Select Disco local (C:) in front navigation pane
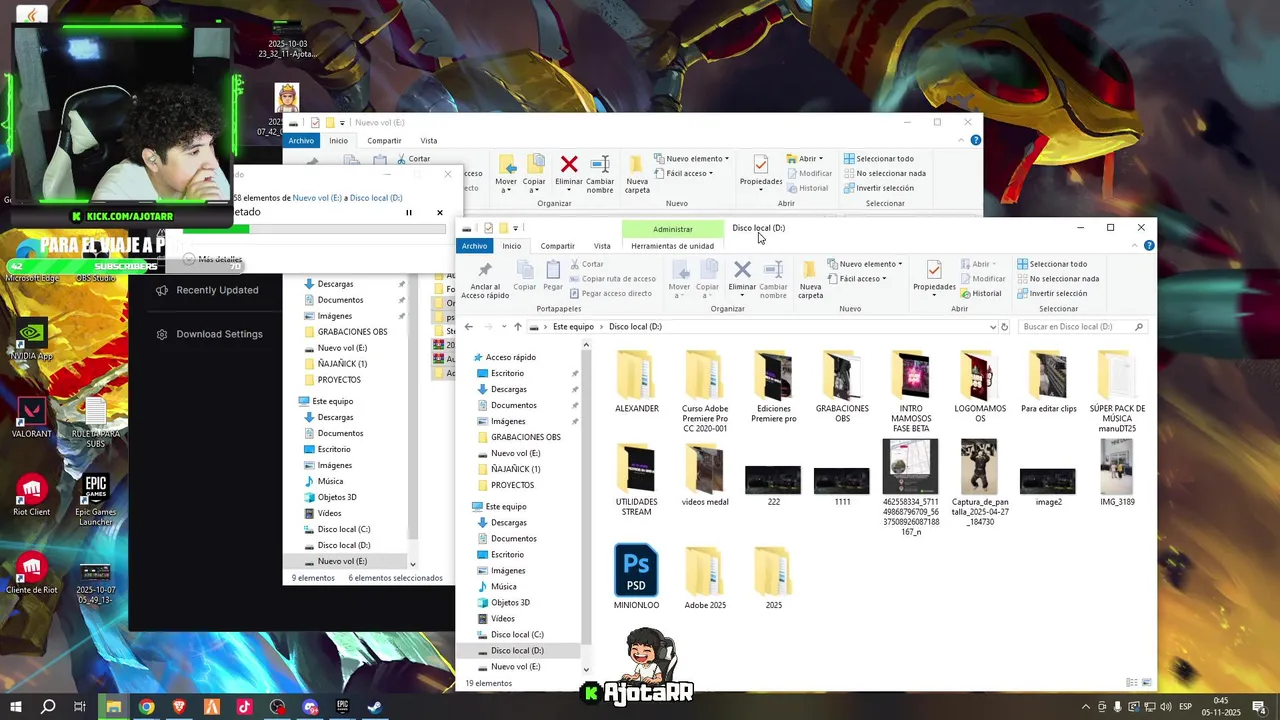Viewport: 1280px width, 720px height. click(517, 635)
